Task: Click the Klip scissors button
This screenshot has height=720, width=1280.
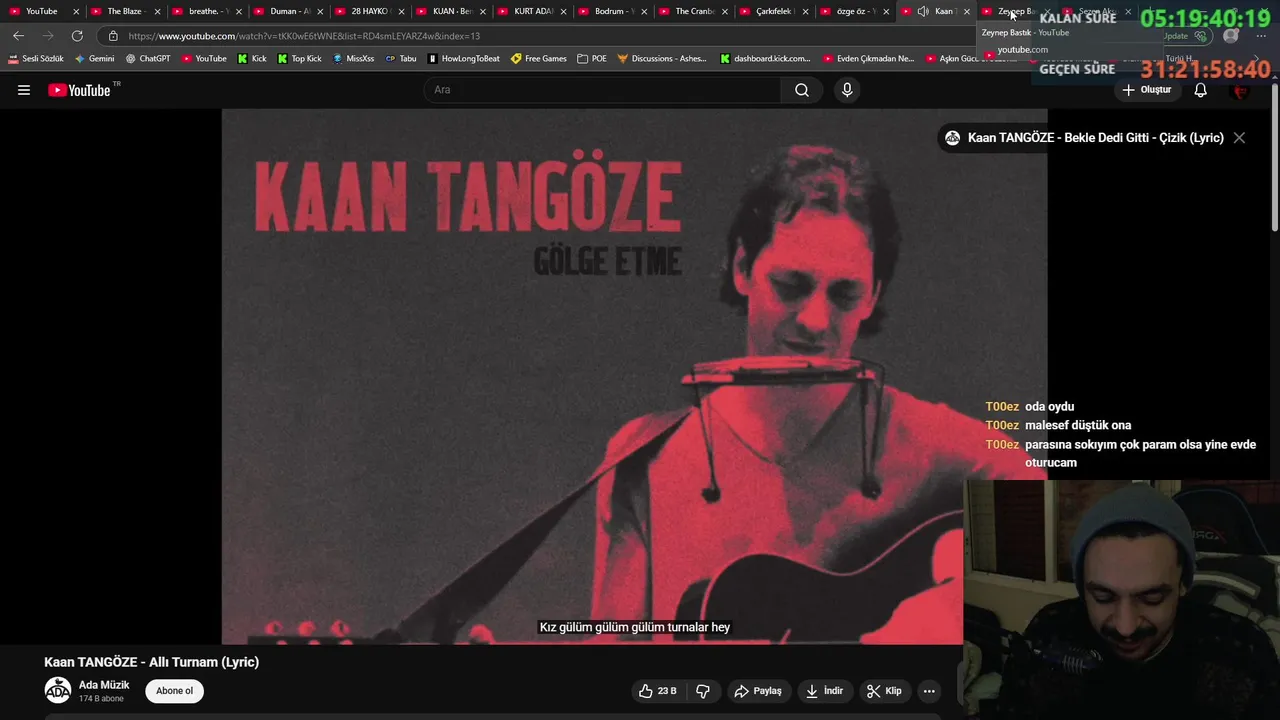Action: tap(884, 691)
